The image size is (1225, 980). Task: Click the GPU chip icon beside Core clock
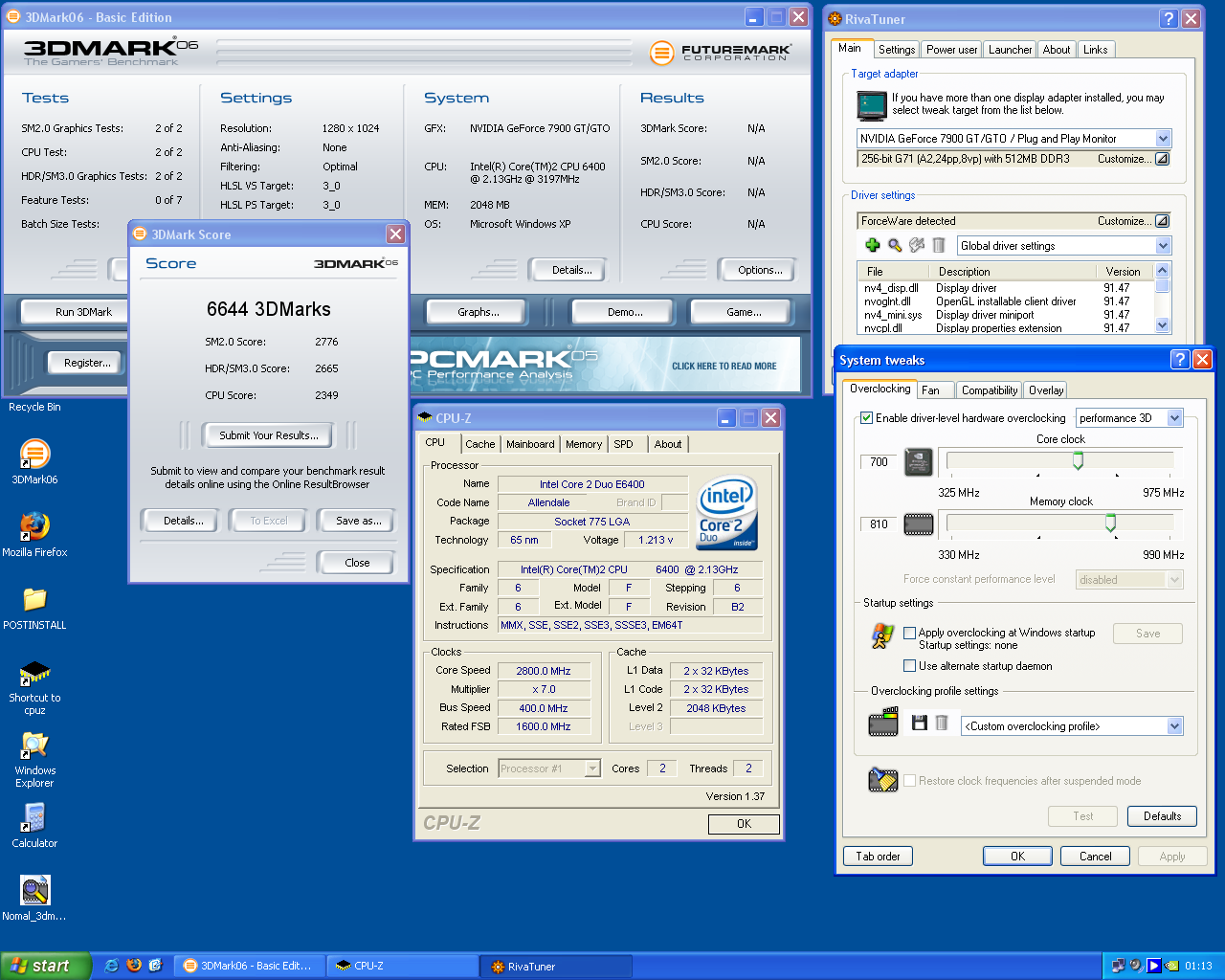919,461
